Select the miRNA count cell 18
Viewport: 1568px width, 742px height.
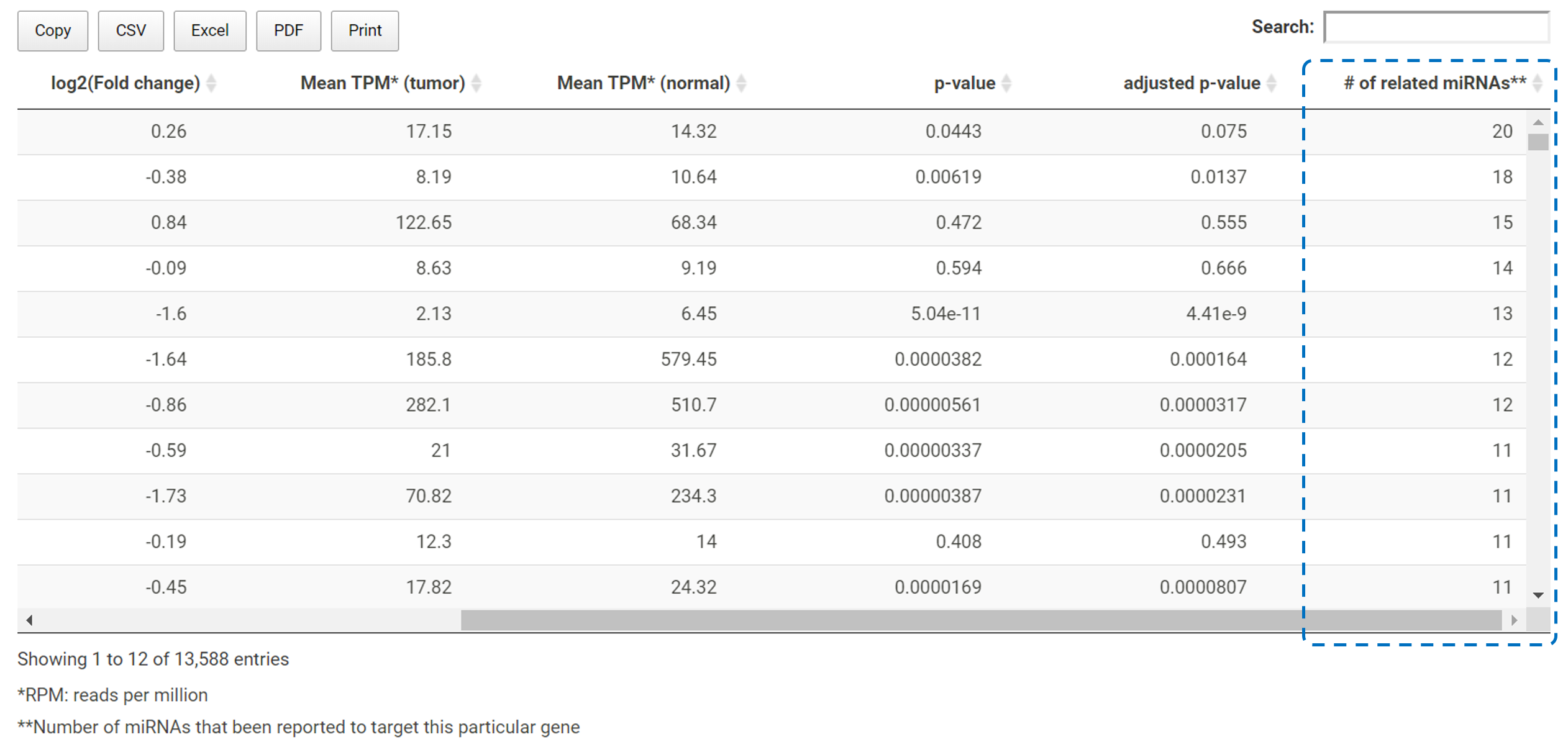click(1503, 177)
